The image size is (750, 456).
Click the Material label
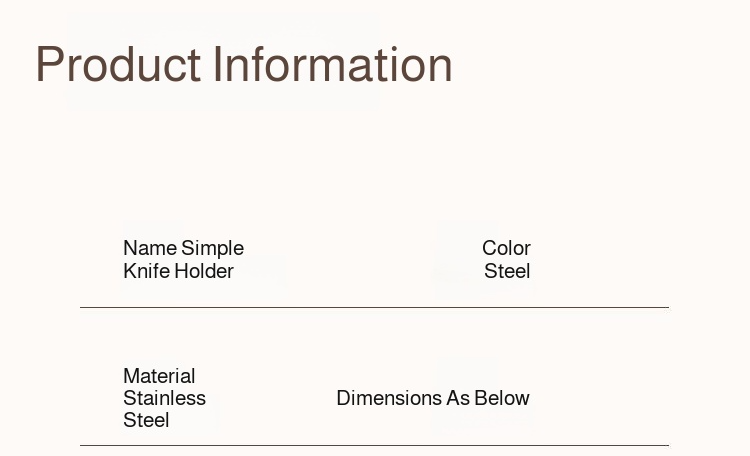159,376
